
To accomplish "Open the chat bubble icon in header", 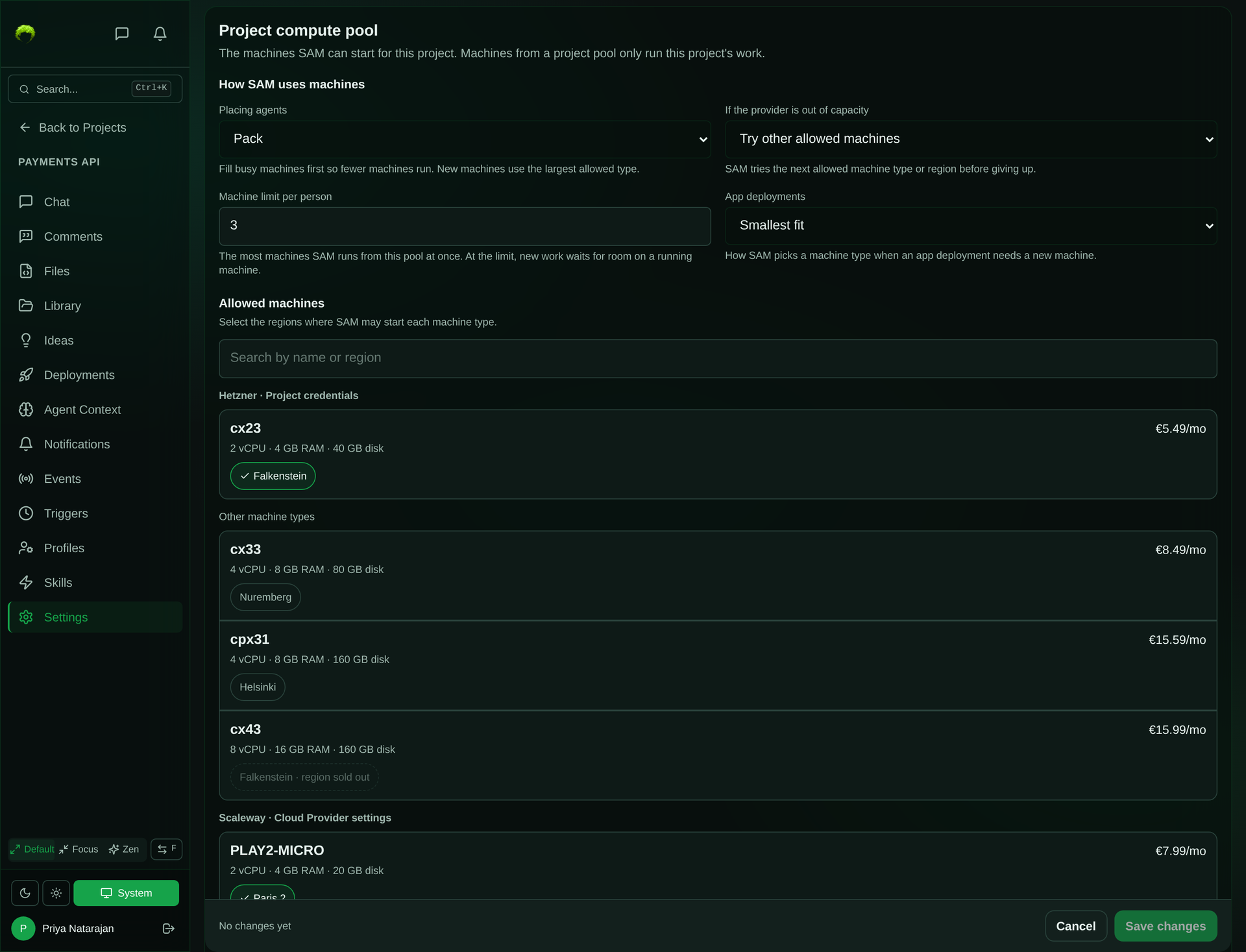I will click(x=121, y=34).
